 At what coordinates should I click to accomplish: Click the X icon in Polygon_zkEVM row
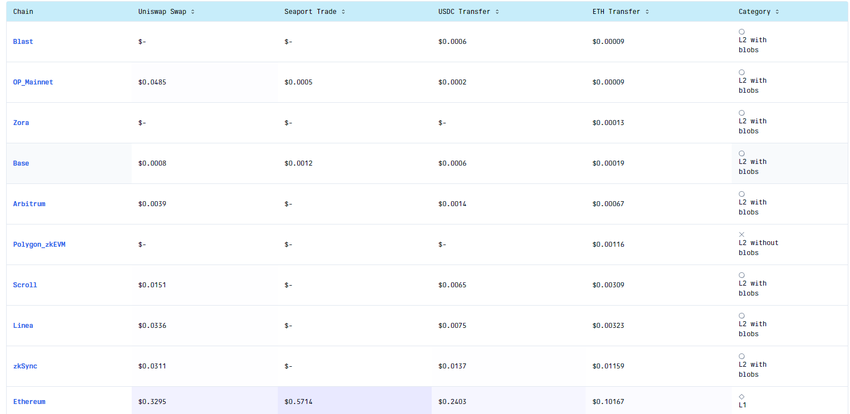point(742,234)
